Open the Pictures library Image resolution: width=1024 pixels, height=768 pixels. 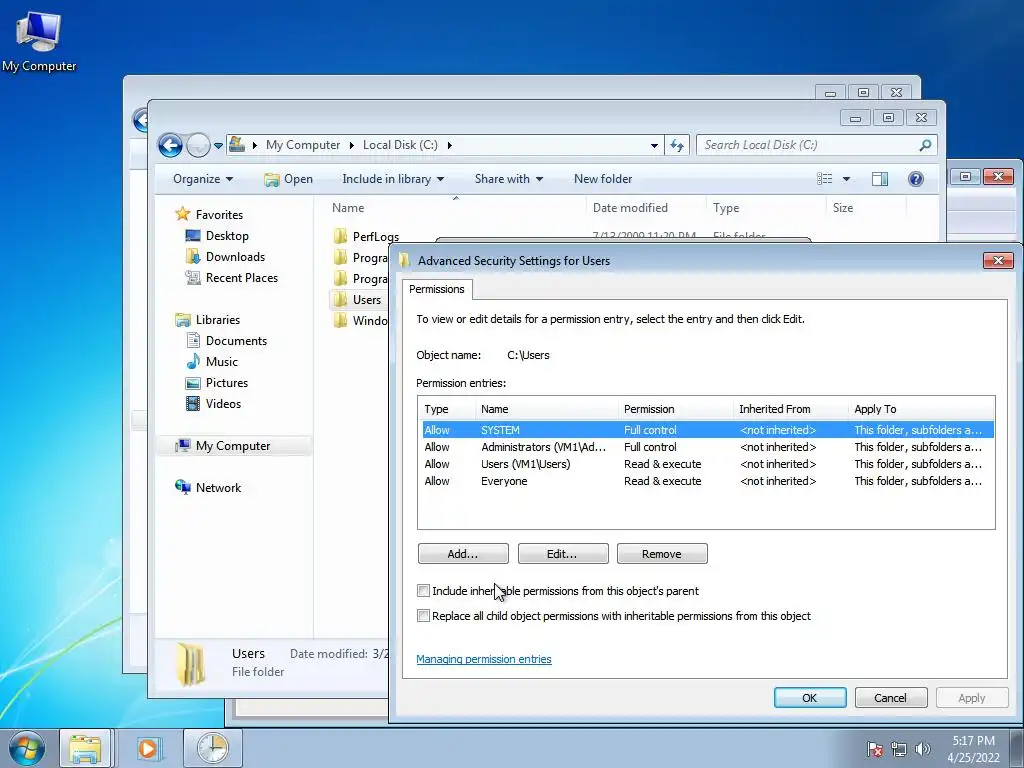[x=217, y=383]
